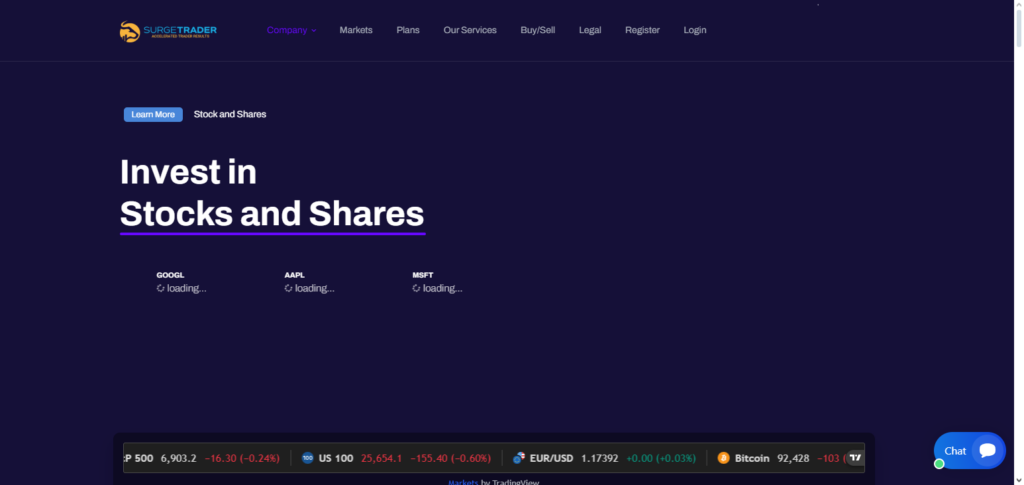Open the US 100 ticker quote
This screenshot has width=1024, height=485.
point(396,458)
